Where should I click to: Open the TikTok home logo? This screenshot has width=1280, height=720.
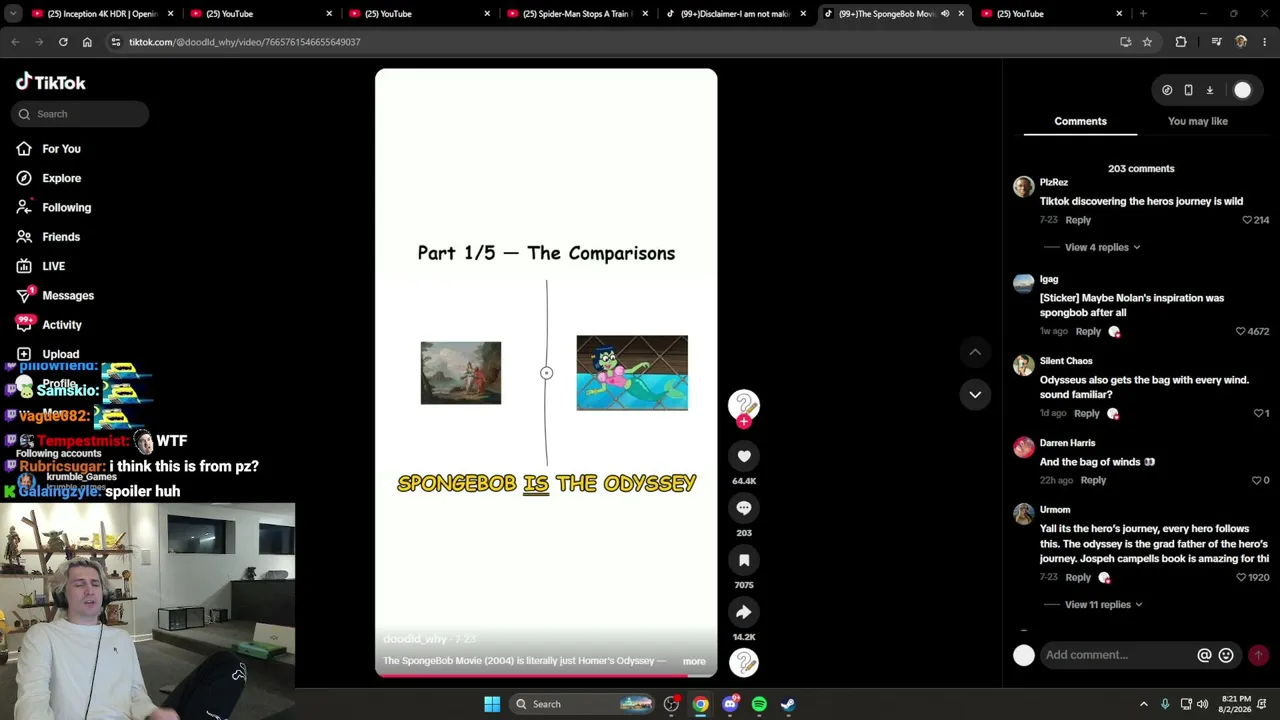(x=51, y=82)
